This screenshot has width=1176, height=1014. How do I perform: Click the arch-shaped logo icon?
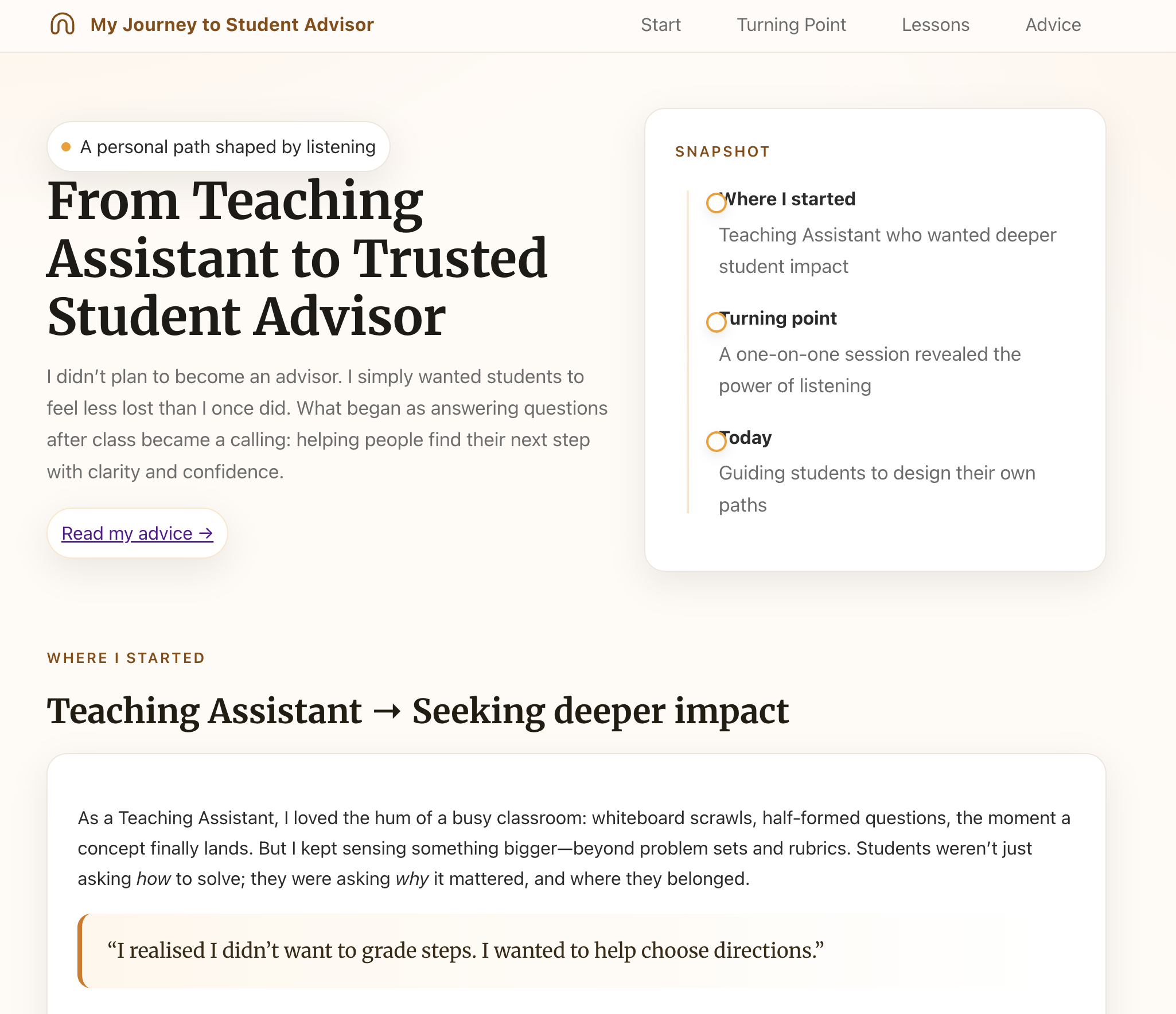coord(63,24)
